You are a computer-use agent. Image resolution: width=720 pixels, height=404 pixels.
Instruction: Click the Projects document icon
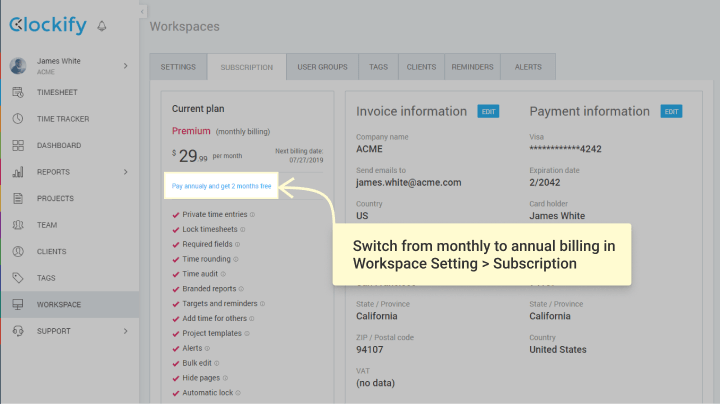pos(18,198)
